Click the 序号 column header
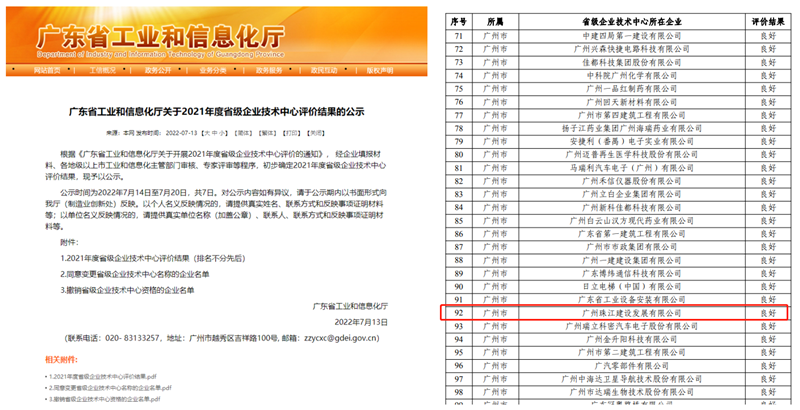 459,19
